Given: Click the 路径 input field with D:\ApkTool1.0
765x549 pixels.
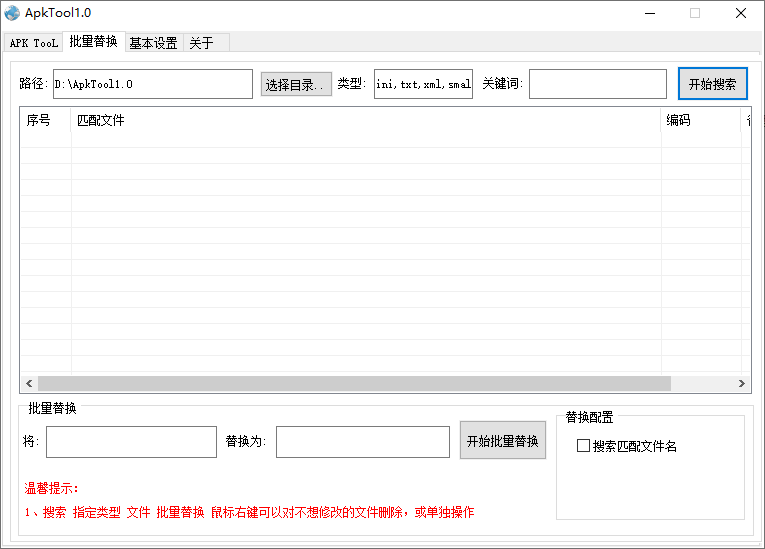Looking at the screenshot, I should [153, 84].
